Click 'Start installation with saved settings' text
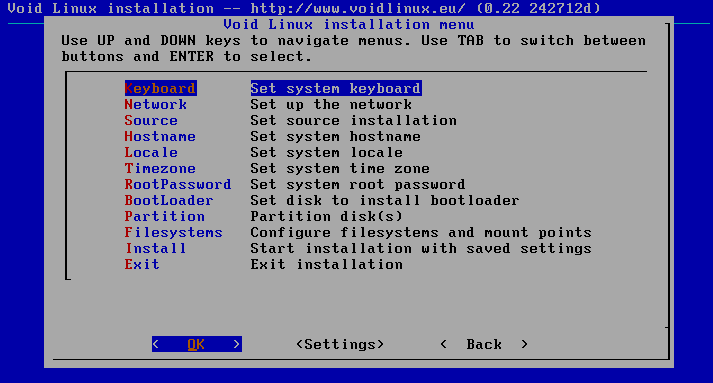 (421, 248)
